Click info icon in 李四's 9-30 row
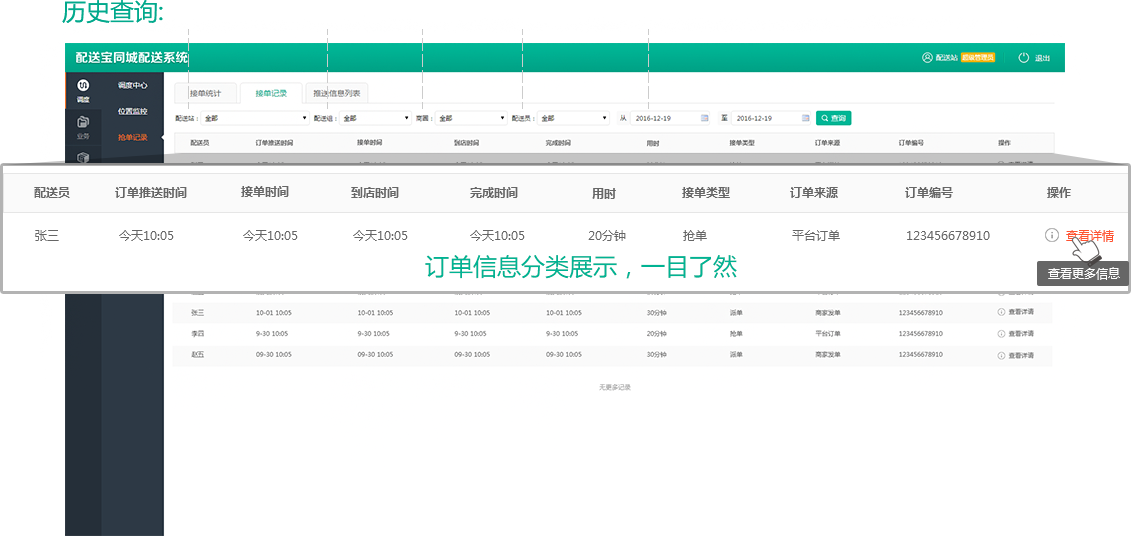The image size is (1132, 536). pyautogui.click(x=1001, y=333)
